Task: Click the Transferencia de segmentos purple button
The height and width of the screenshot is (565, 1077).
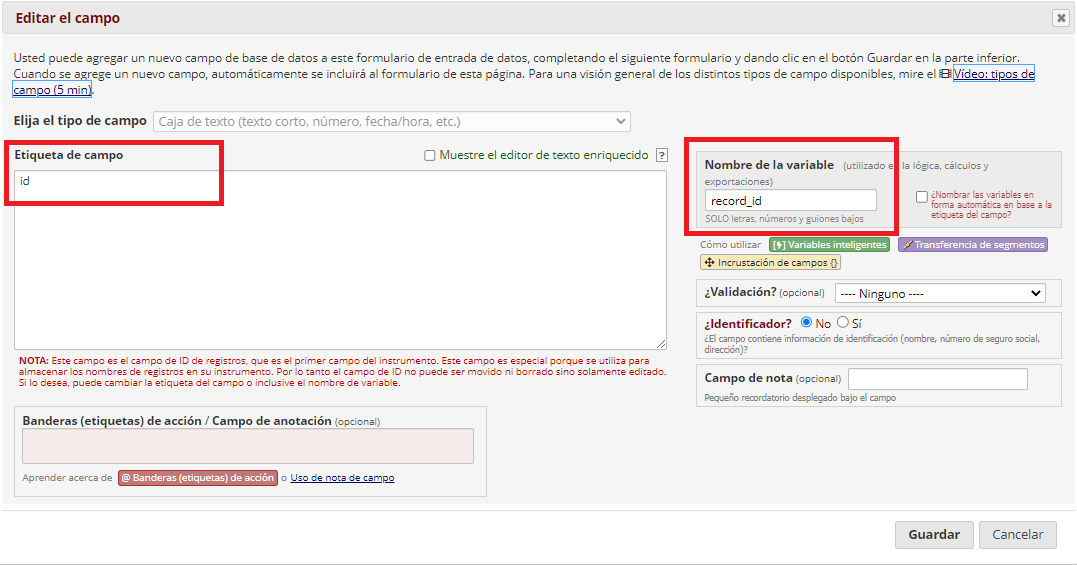Action: click(973, 244)
